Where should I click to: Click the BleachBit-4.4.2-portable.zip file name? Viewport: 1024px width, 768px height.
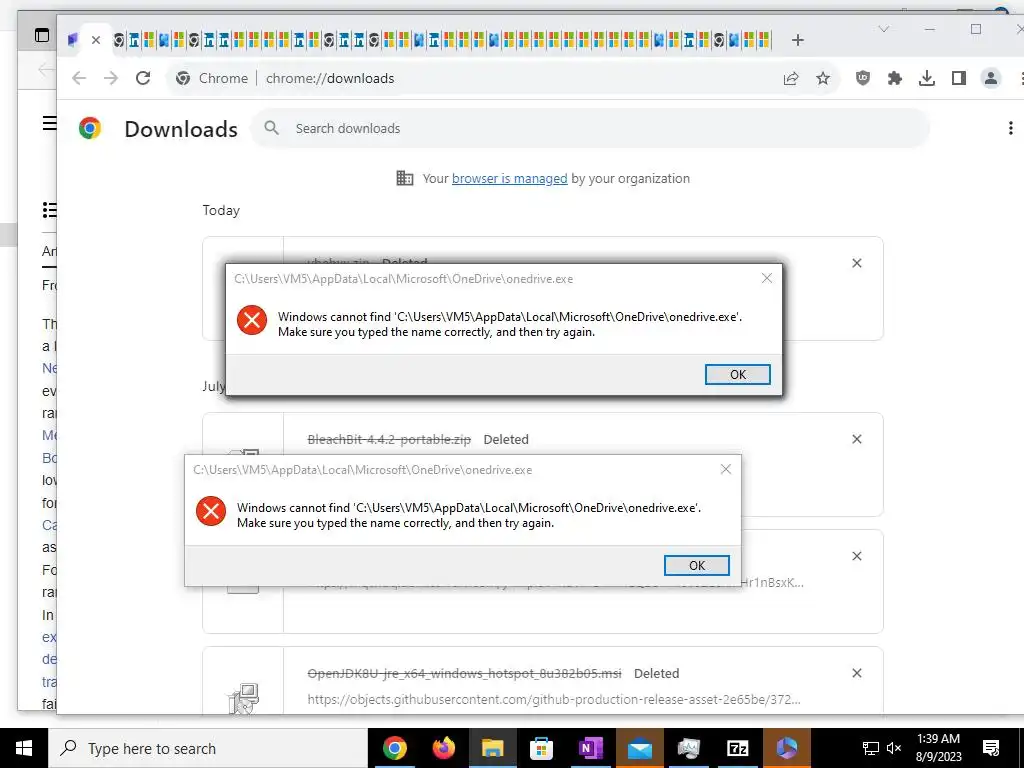(389, 440)
